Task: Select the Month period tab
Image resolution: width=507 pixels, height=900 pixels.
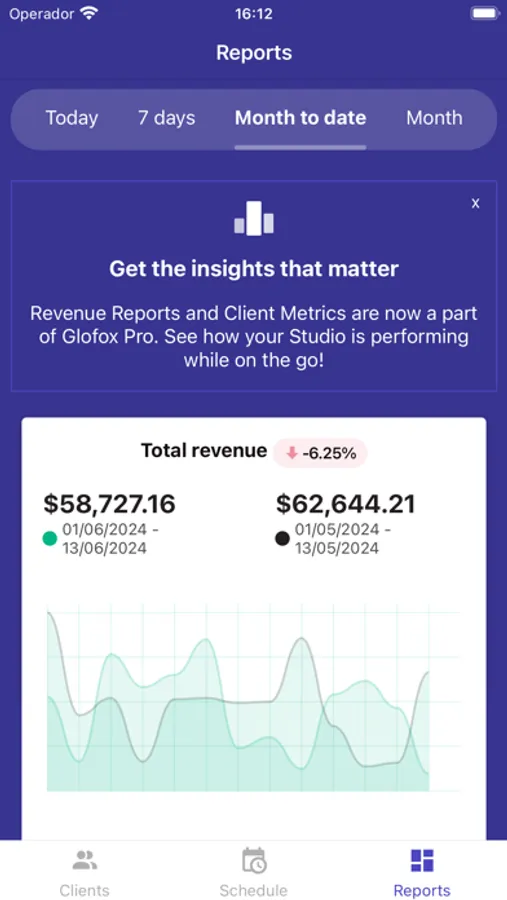Action: click(x=434, y=118)
